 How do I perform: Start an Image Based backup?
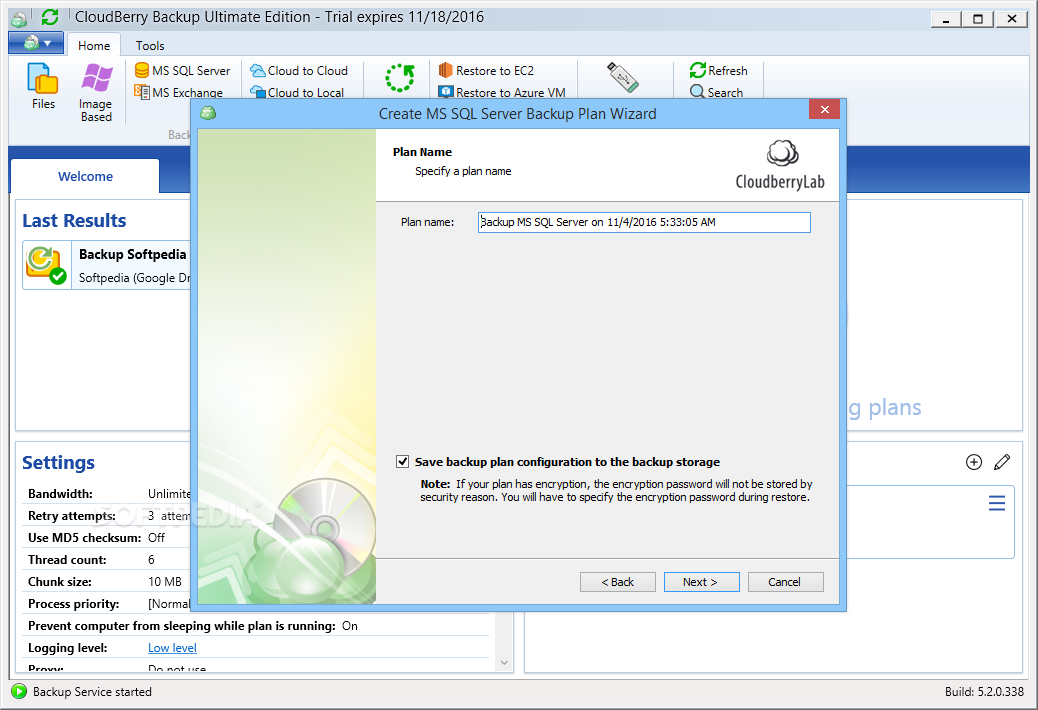coord(96,92)
